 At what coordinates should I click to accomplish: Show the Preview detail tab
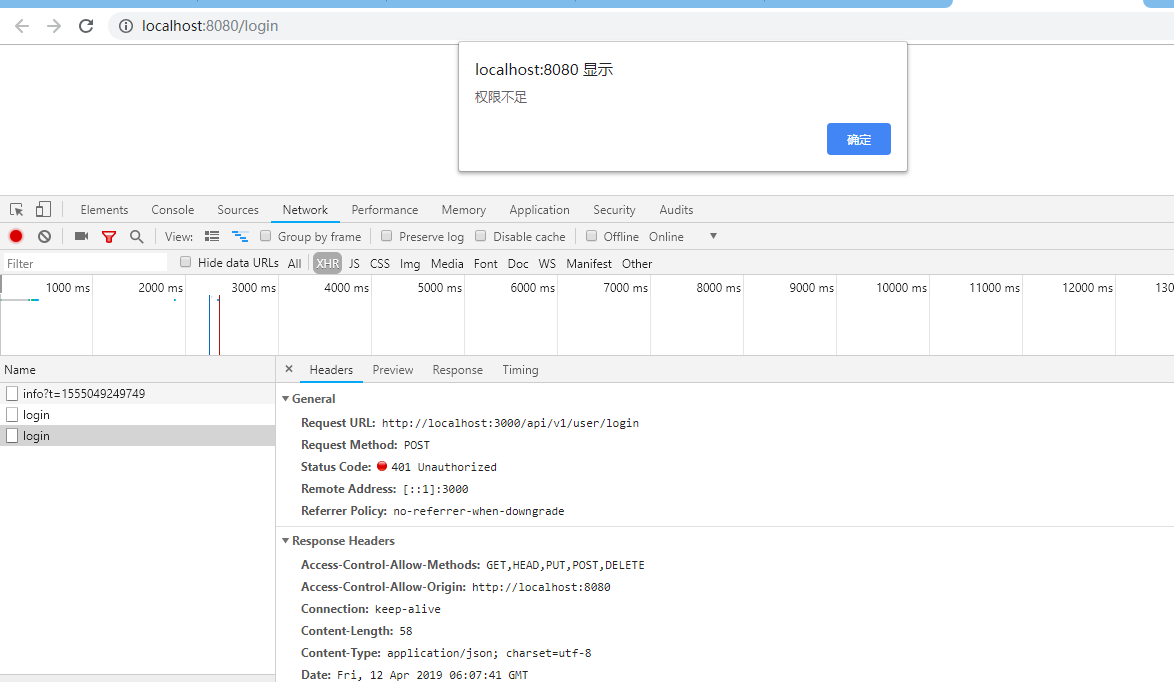(393, 370)
